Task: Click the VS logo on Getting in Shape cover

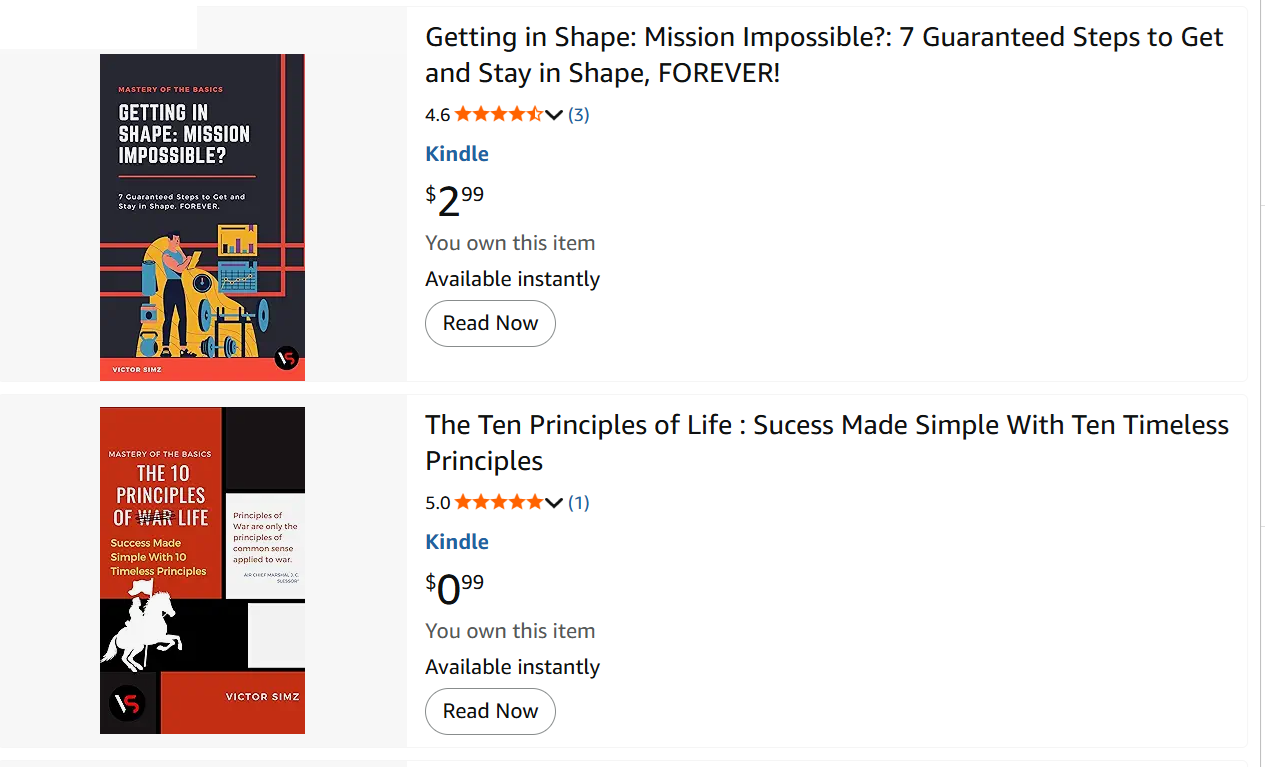Action: coord(286,358)
